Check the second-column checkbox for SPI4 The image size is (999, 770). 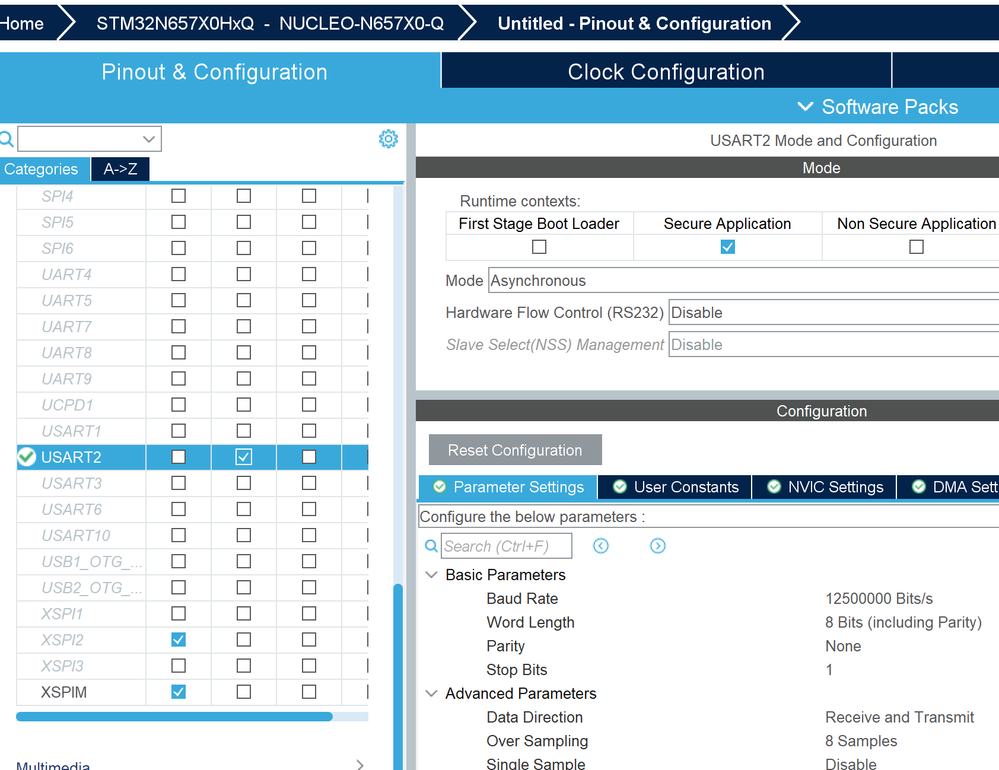(243, 196)
